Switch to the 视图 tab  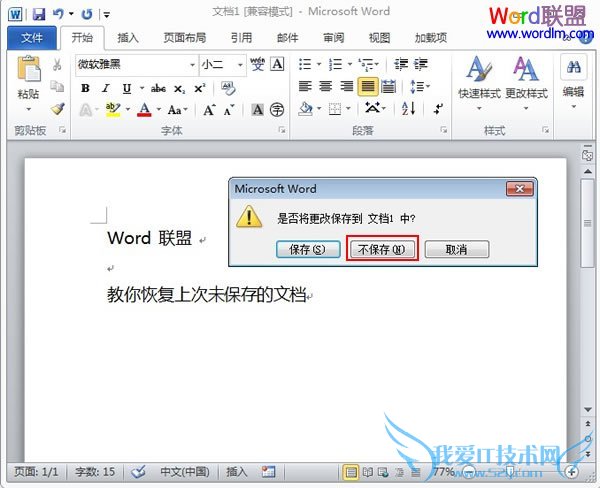[x=379, y=38]
